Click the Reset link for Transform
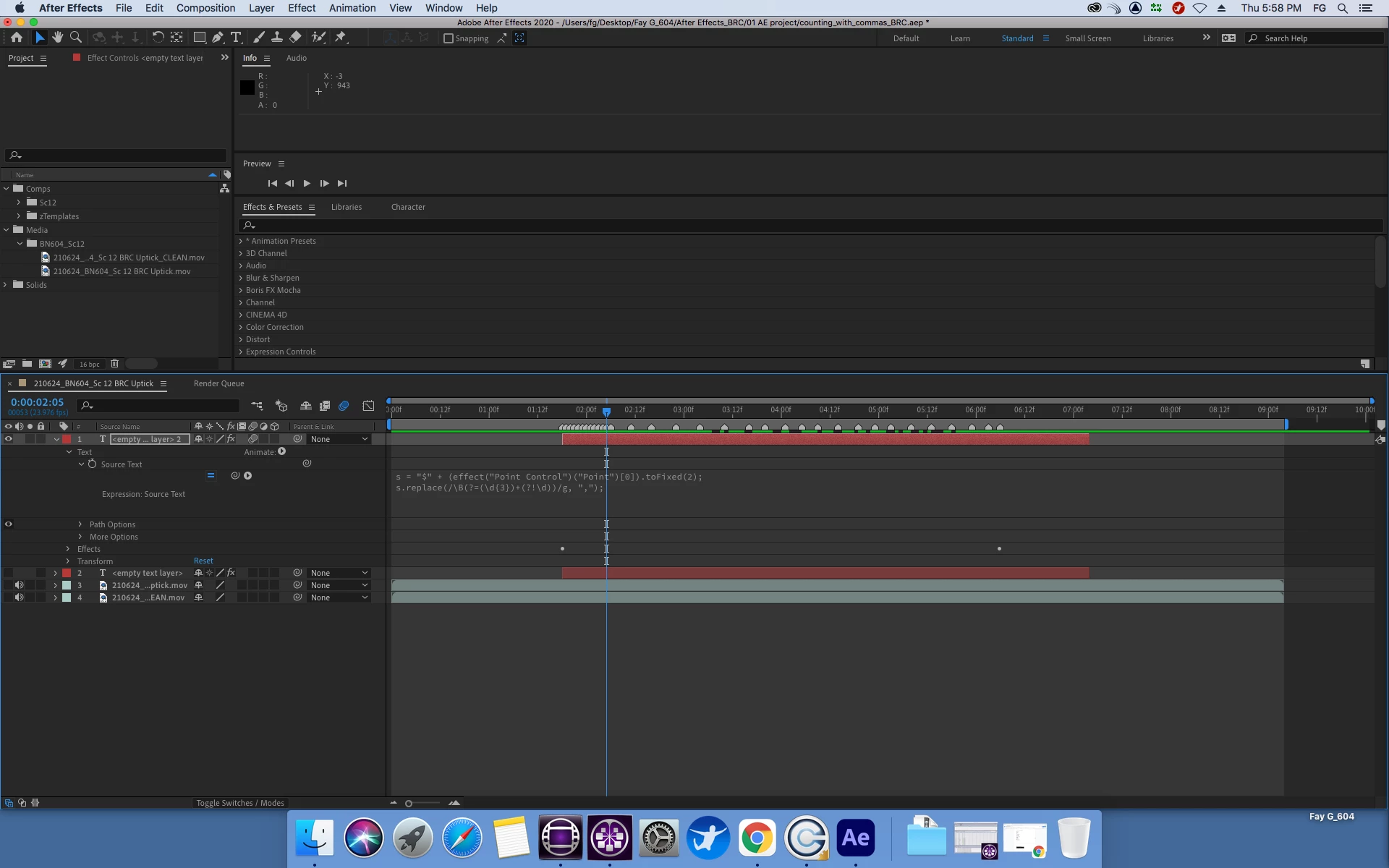 tap(203, 561)
